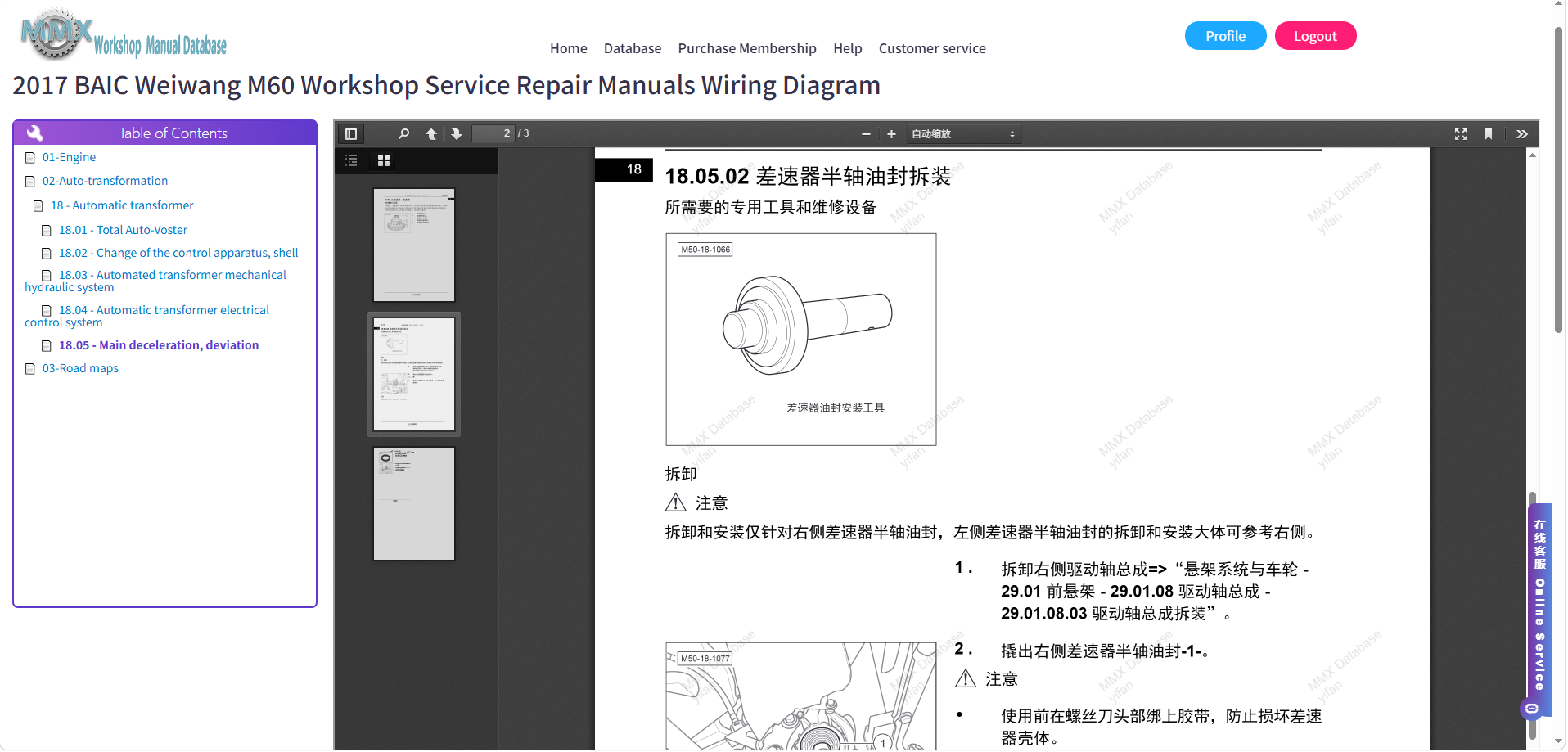The width and height of the screenshot is (1568, 752).
Task: Open the 01-Engine chapter
Action: [69, 158]
